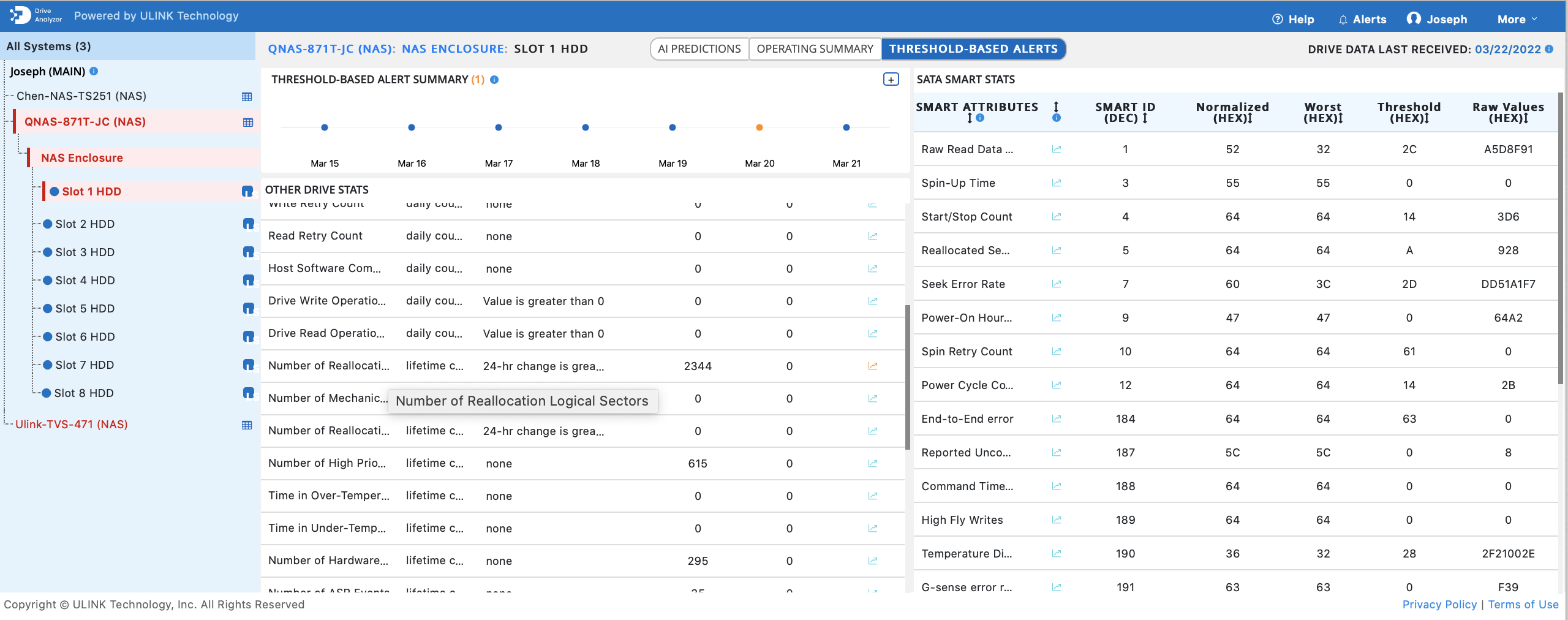Click grid icon beside Chen-NAS-TS251 (NAS)
The width and height of the screenshot is (1568, 620).
[247, 97]
